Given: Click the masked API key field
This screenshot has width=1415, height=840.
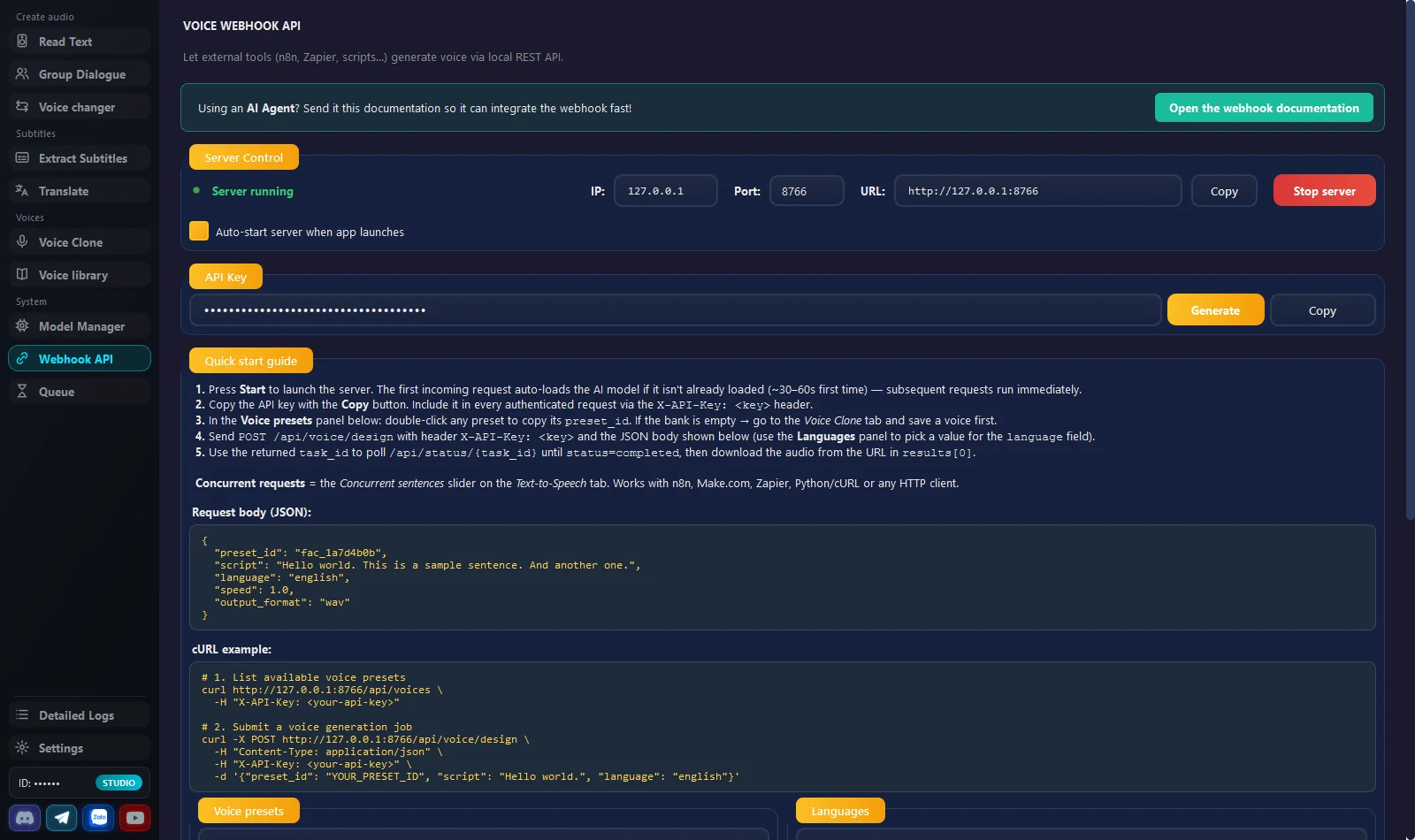Looking at the screenshot, I should pyautogui.click(x=676, y=310).
